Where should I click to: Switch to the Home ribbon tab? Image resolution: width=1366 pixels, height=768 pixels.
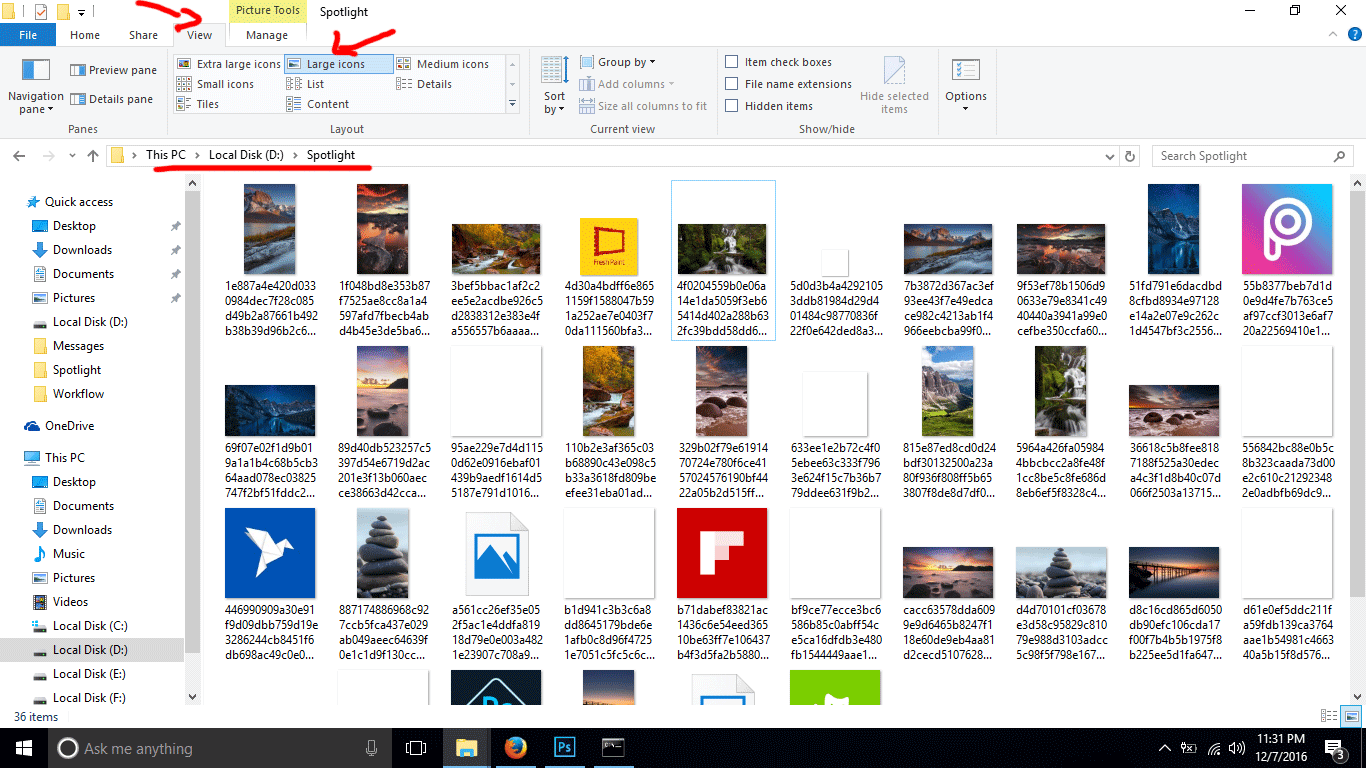(x=84, y=34)
